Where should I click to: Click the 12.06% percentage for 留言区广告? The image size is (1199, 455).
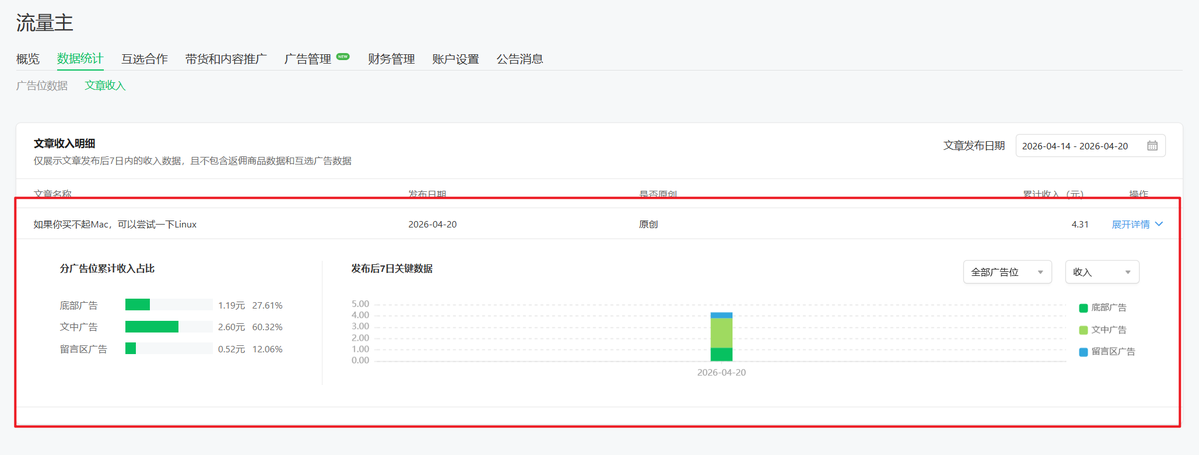267,349
